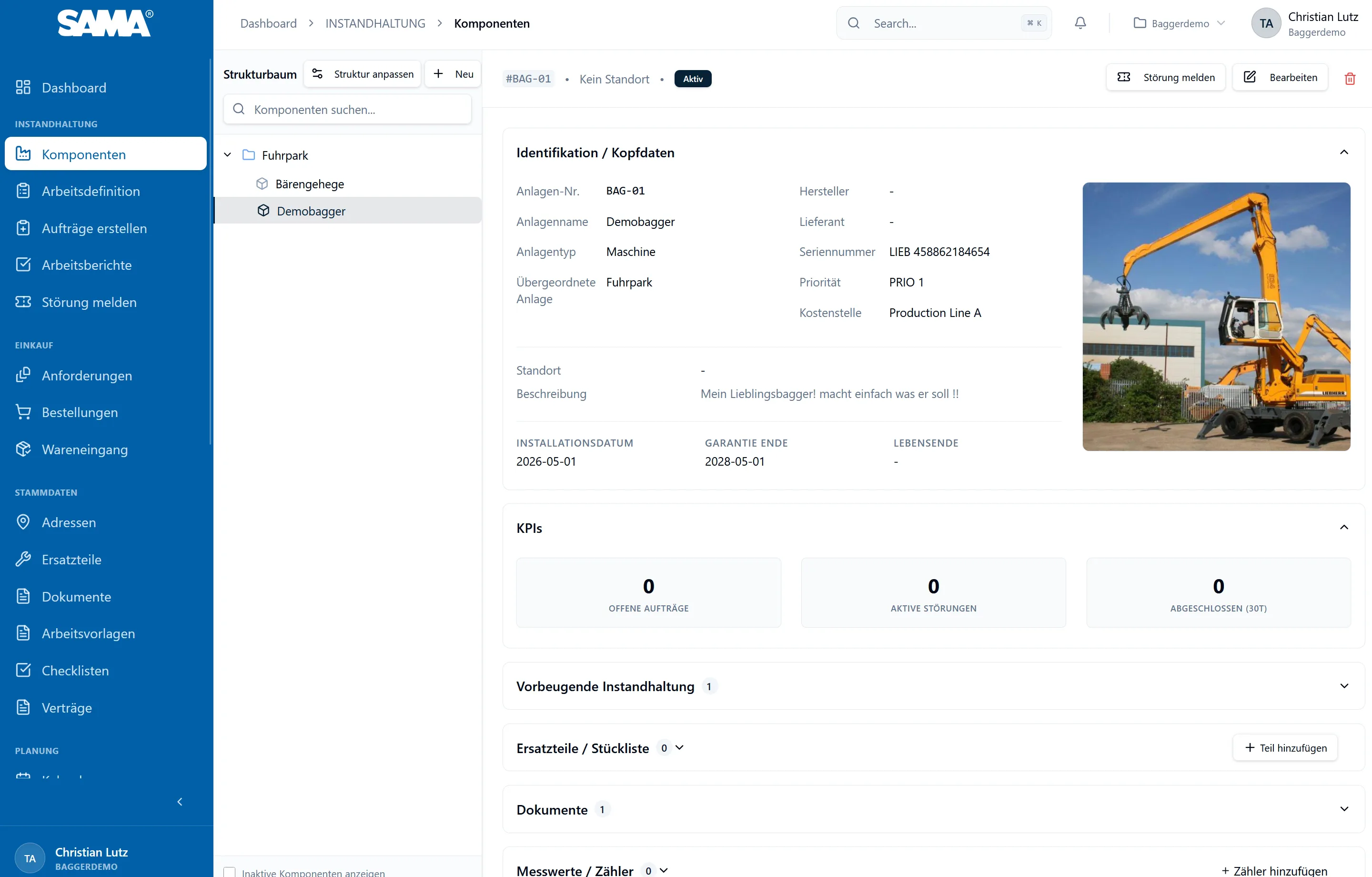Image resolution: width=1372 pixels, height=877 pixels.
Task: Collapse the sidebar with the arrow
Action: (180, 802)
